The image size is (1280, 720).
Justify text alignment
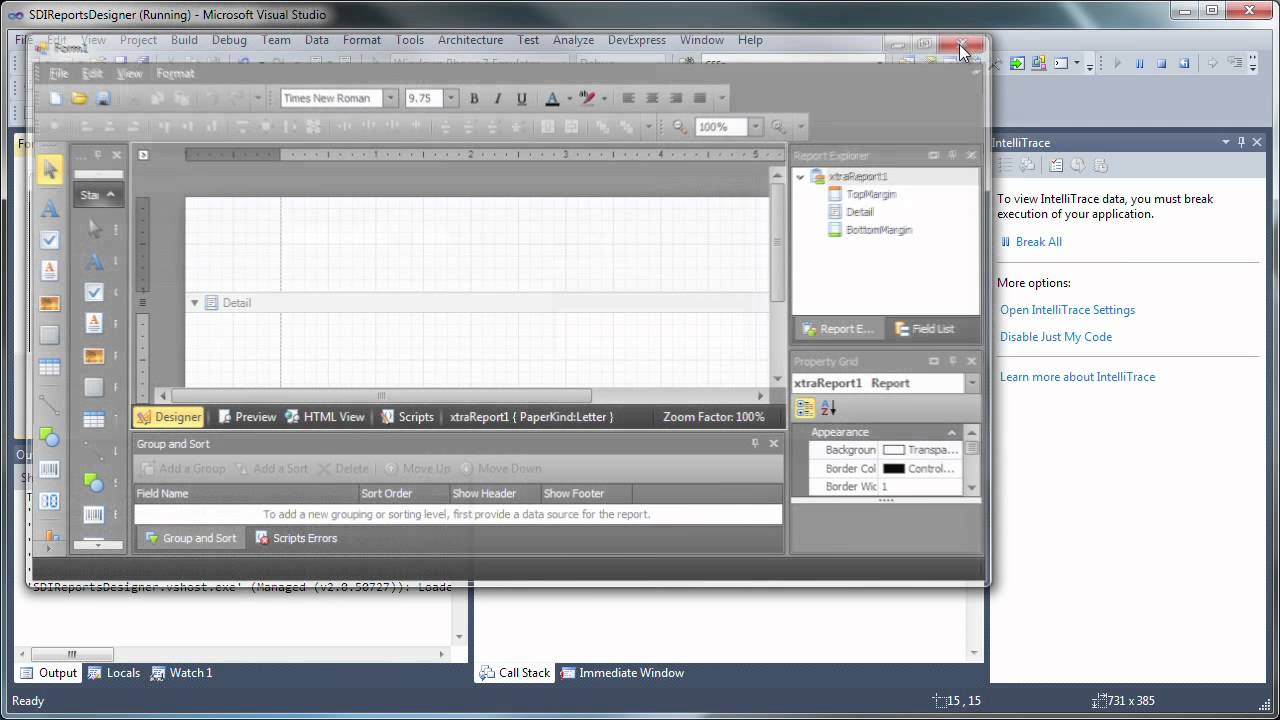[x=700, y=98]
